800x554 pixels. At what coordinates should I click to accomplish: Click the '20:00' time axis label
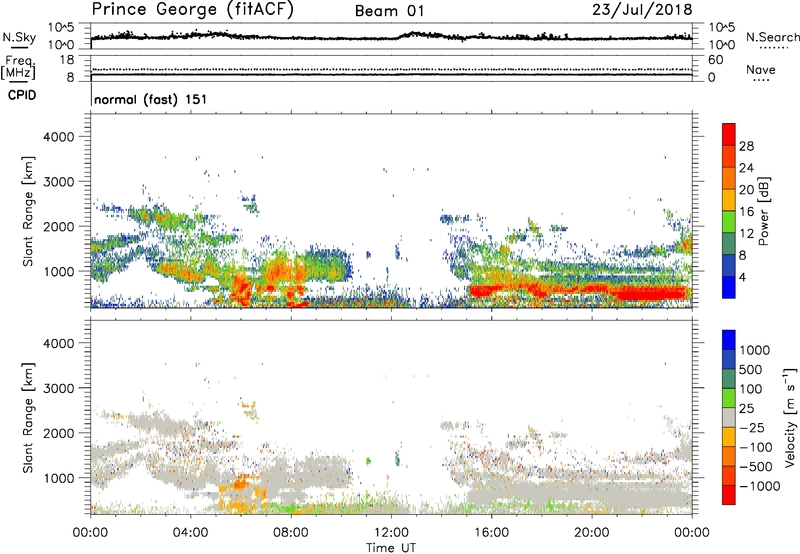pyautogui.click(x=591, y=533)
